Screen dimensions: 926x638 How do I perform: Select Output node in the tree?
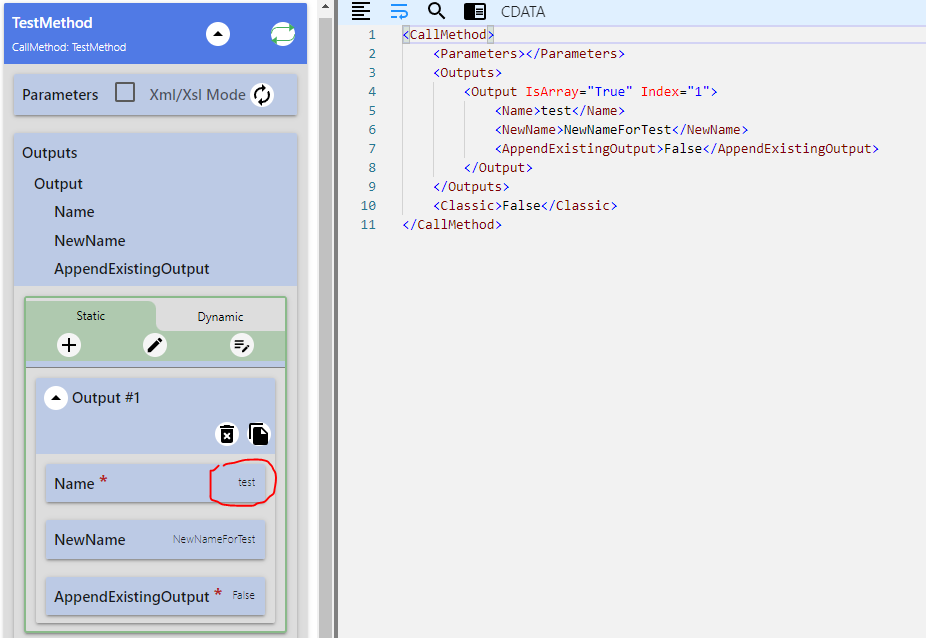coord(58,184)
